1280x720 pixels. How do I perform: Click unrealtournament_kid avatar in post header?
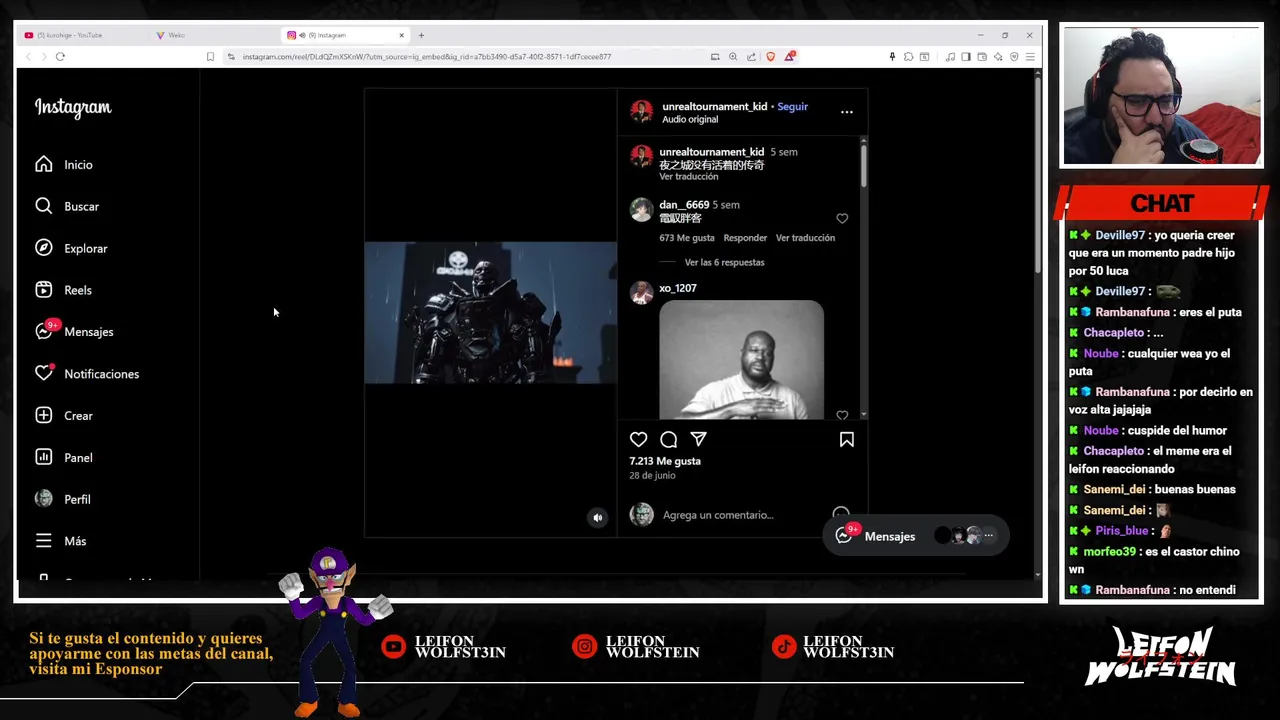click(641, 112)
